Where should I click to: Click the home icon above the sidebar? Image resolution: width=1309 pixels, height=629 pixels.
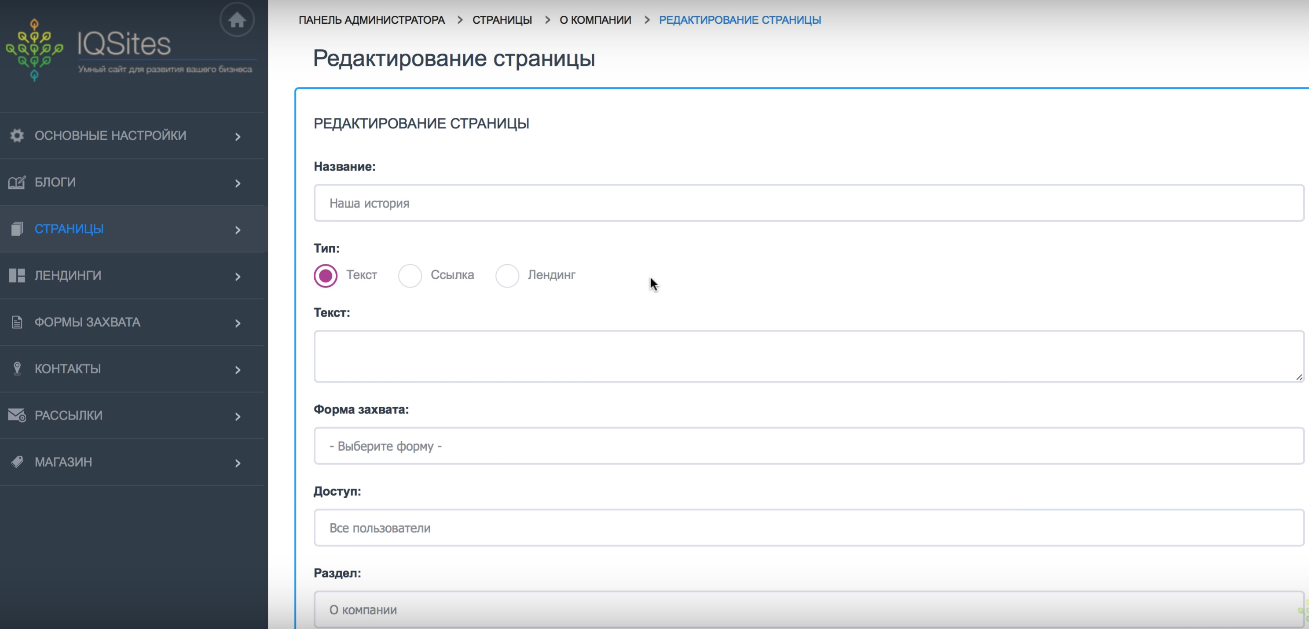click(237, 19)
